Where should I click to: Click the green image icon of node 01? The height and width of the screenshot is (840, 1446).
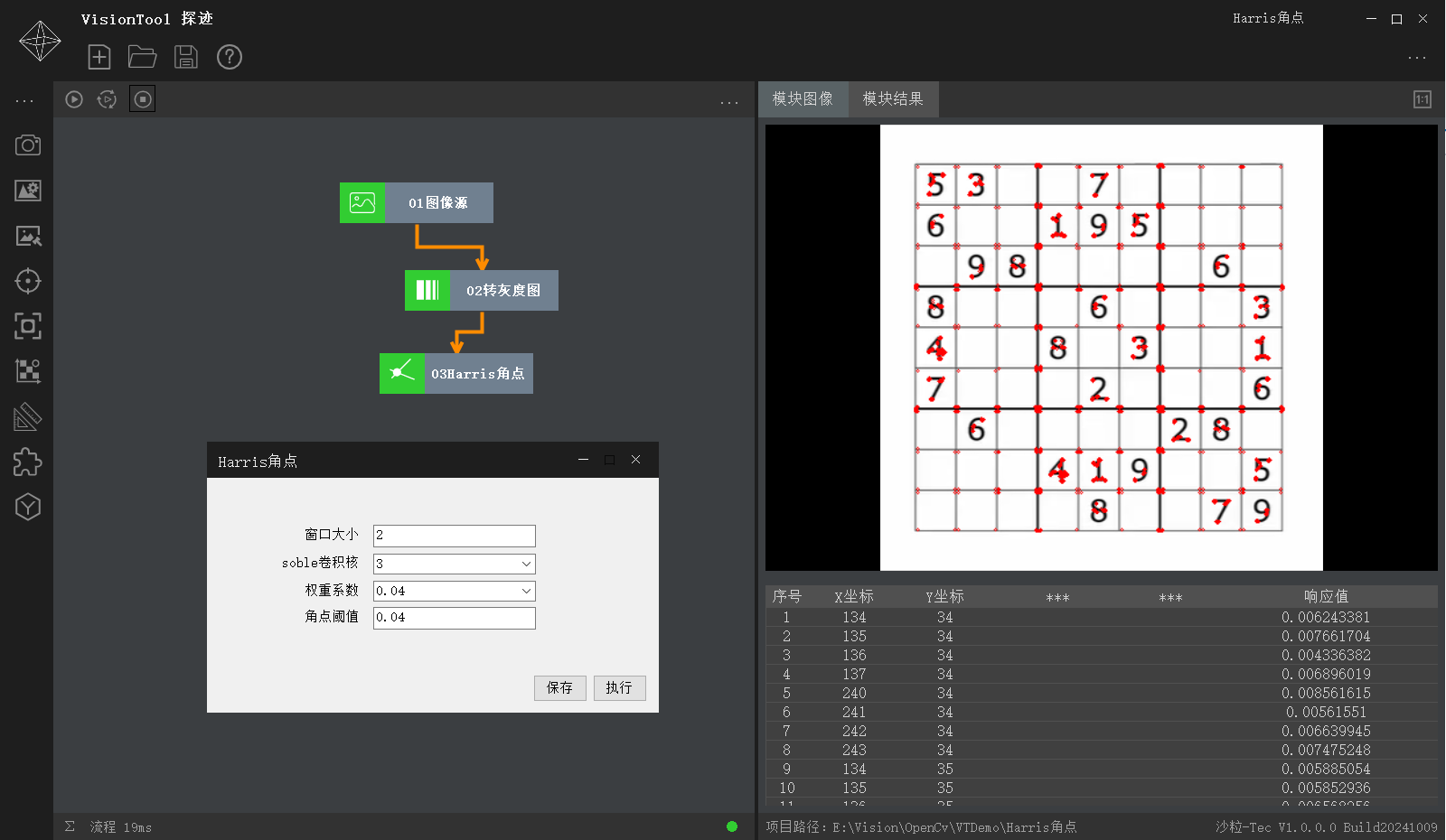362,202
